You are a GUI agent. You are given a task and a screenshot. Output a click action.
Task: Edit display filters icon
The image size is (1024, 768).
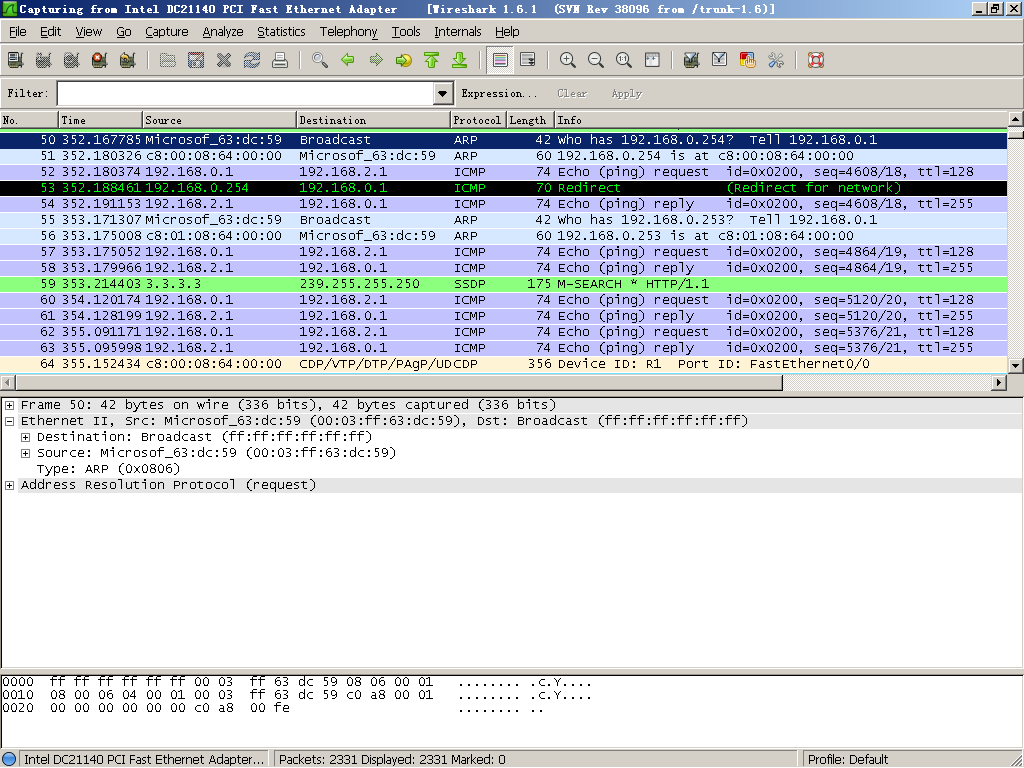click(720, 61)
